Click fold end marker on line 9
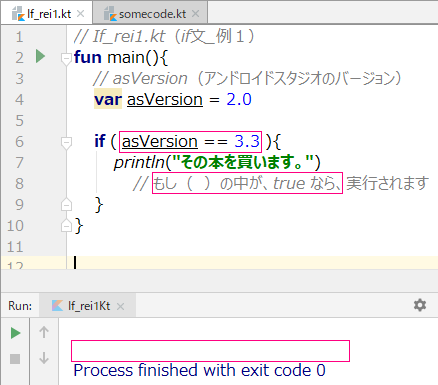The width and height of the screenshot is (438, 385). [66, 205]
